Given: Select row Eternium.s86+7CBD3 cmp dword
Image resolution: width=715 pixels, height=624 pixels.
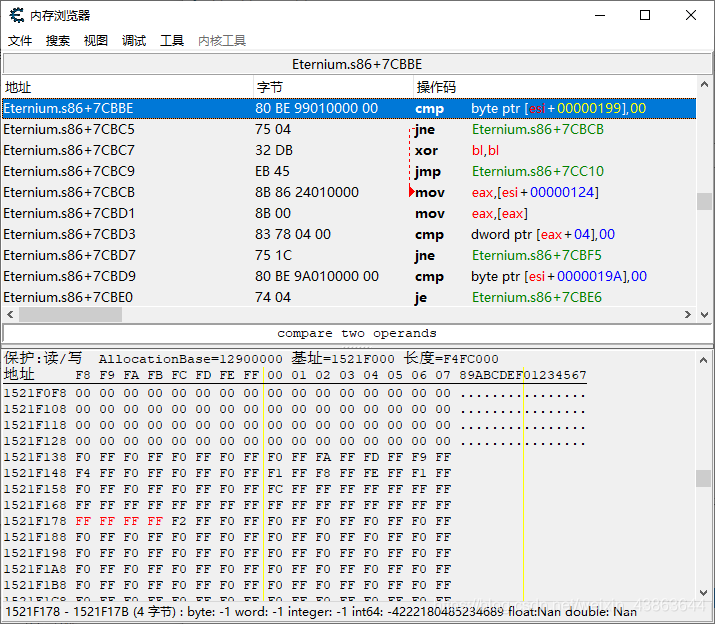Looking at the screenshot, I should tap(349, 234).
